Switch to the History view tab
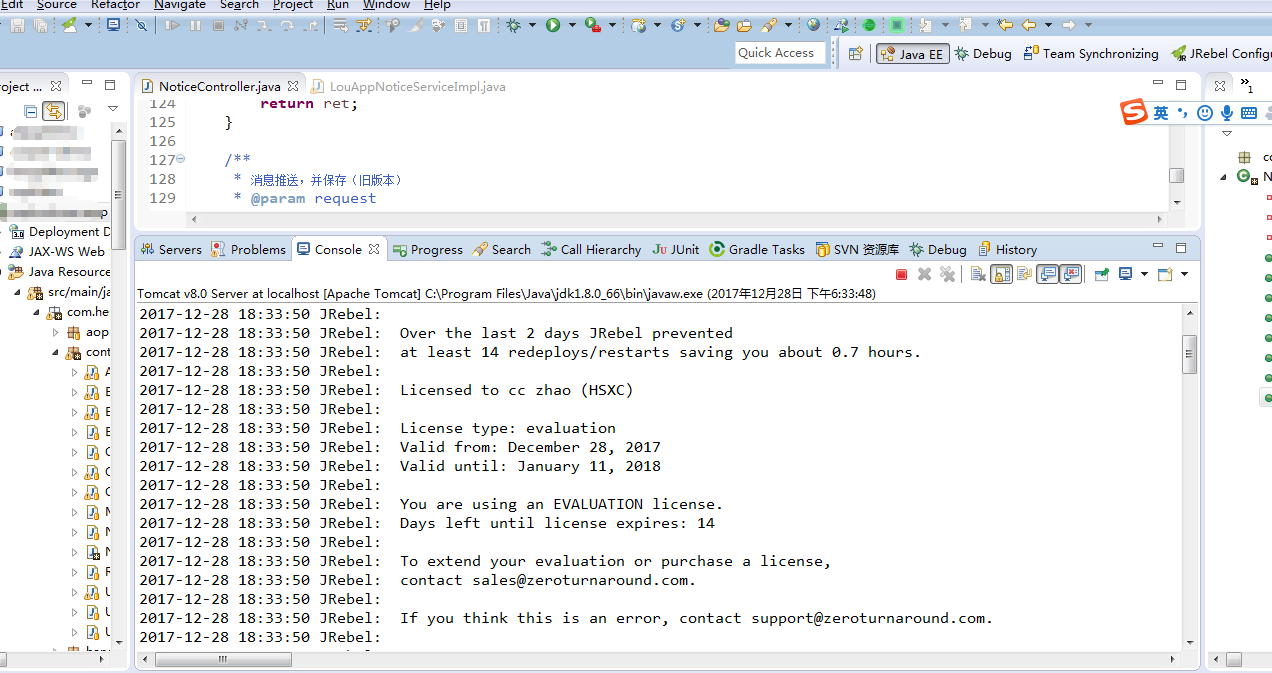This screenshot has width=1272, height=673. [1007, 250]
